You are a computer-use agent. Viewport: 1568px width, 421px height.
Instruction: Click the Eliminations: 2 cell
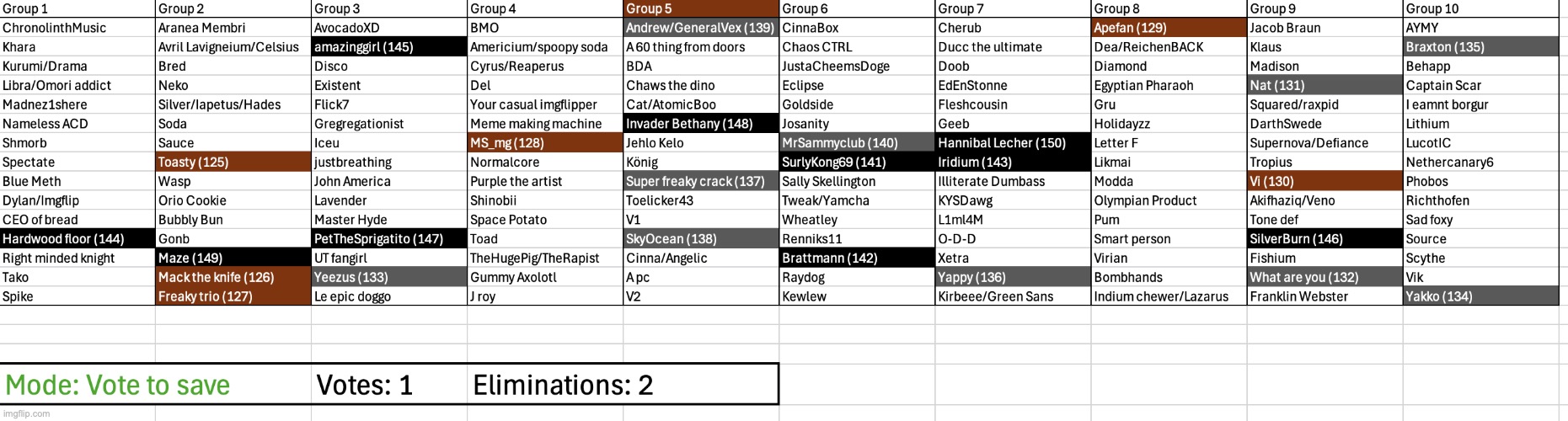pyautogui.click(x=623, y=385)
